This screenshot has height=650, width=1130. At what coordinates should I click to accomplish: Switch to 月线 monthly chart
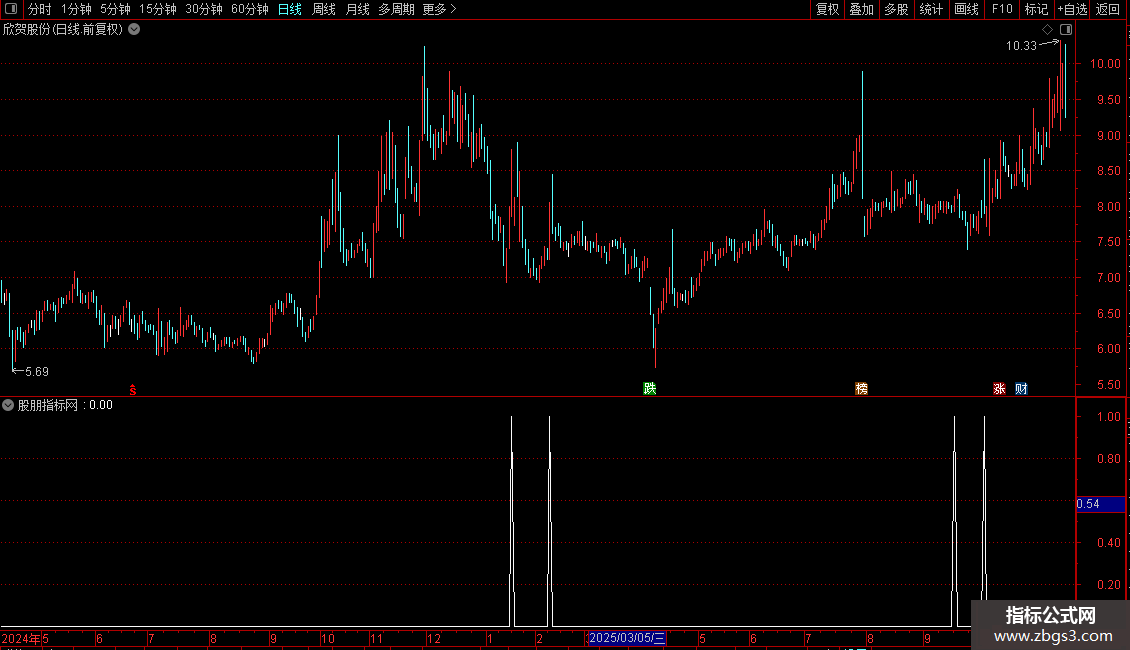tap(357, 9)
